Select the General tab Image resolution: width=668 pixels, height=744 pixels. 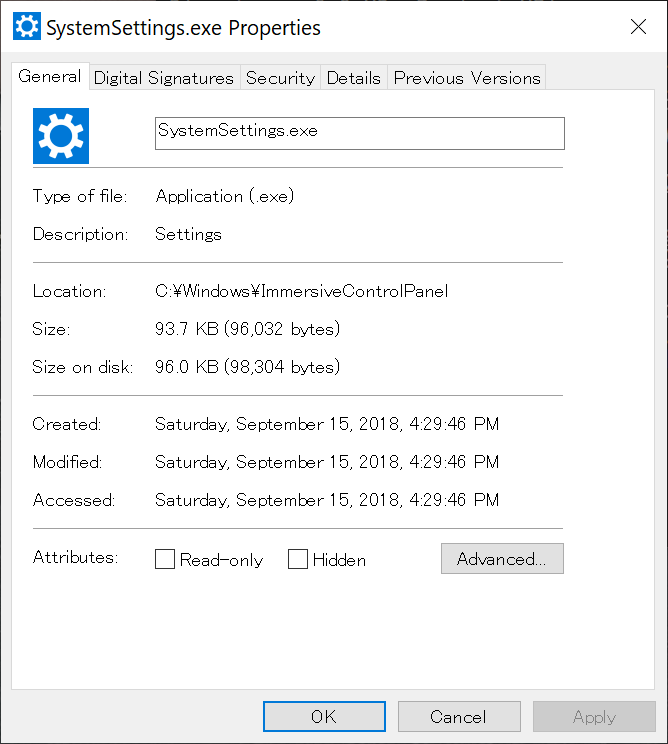tap(50, 76)
